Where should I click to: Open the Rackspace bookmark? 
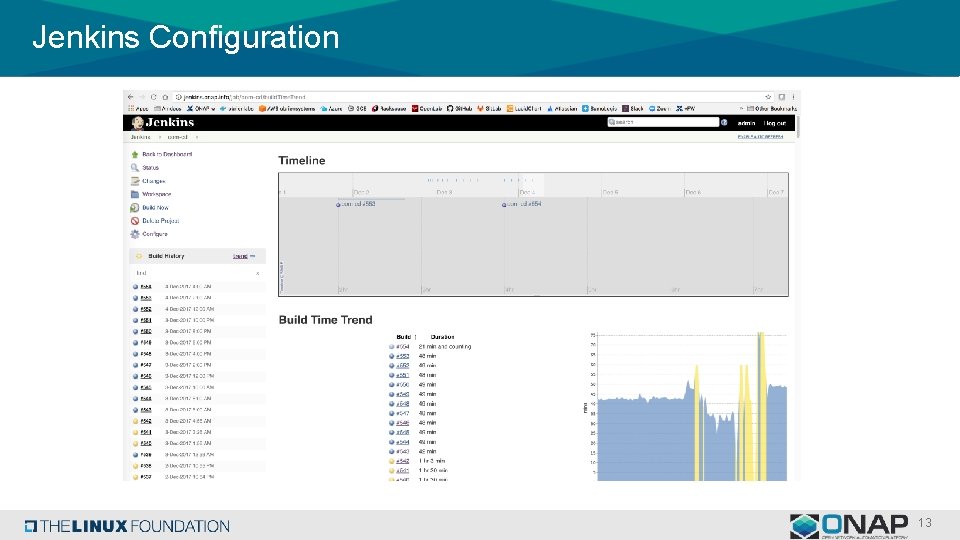click(389, 108)
